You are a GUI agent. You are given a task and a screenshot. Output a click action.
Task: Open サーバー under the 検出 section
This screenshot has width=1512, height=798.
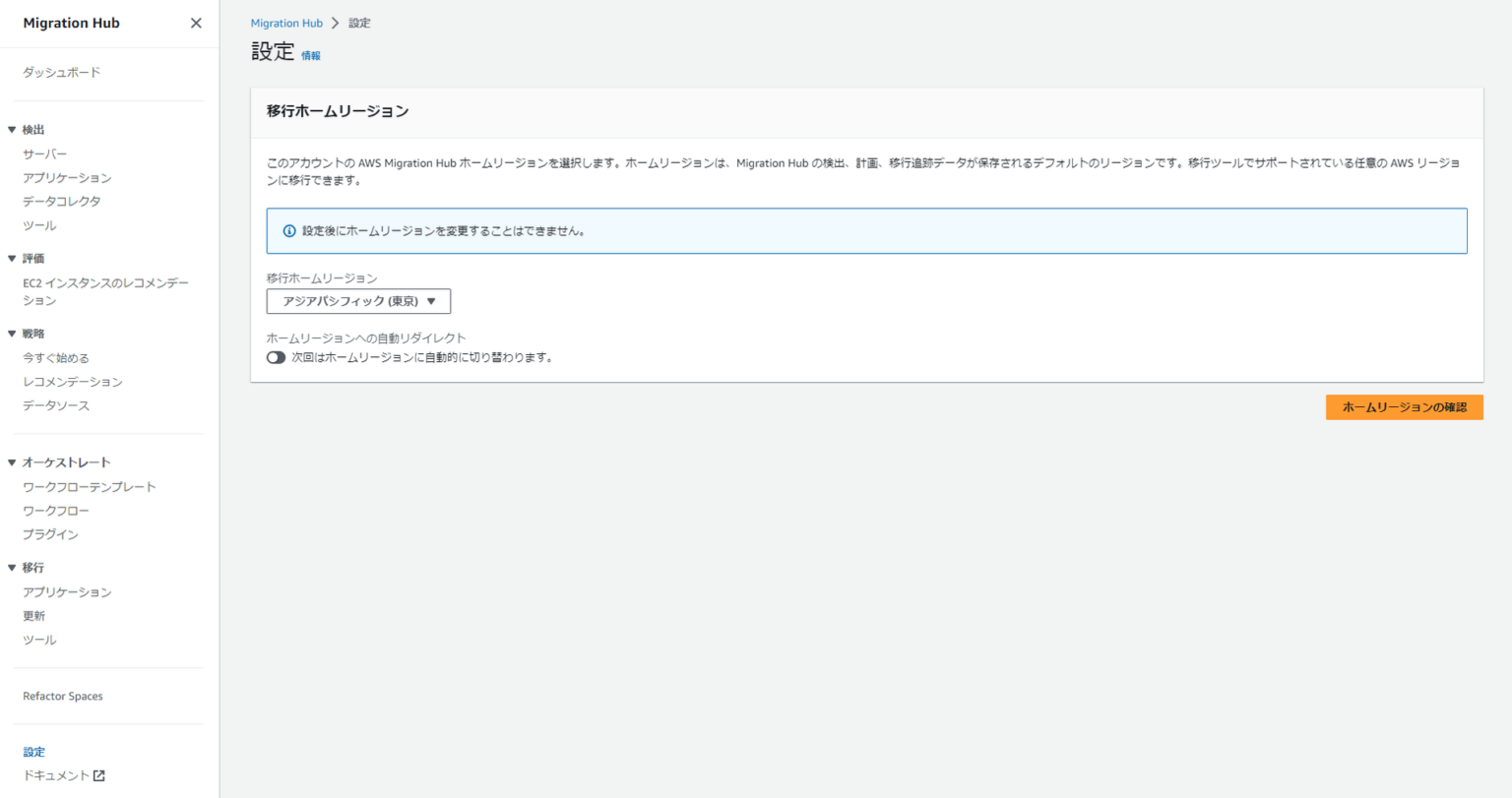(41, 153)
